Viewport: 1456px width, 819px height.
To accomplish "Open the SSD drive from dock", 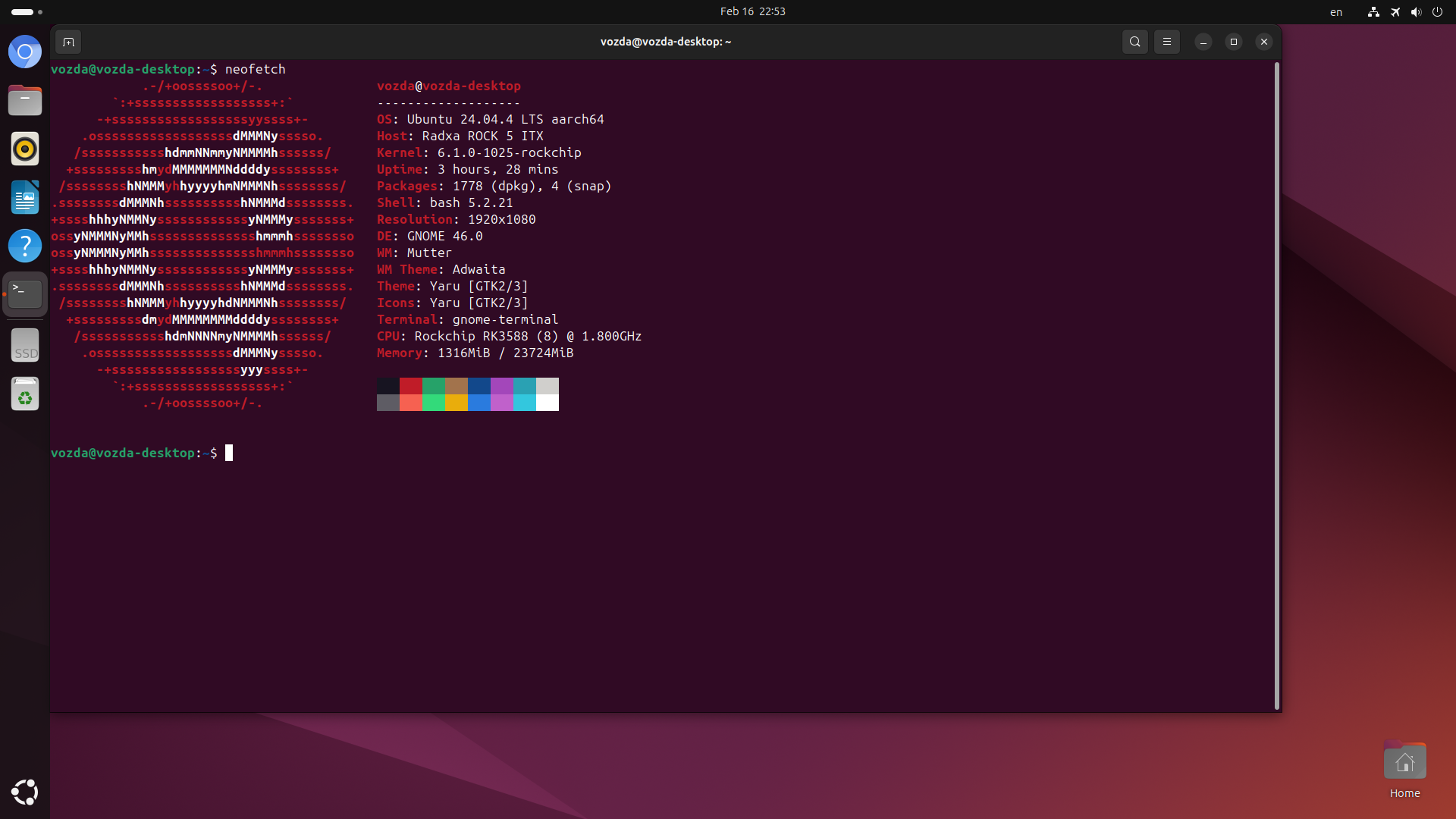I will [x=25, y=346].
